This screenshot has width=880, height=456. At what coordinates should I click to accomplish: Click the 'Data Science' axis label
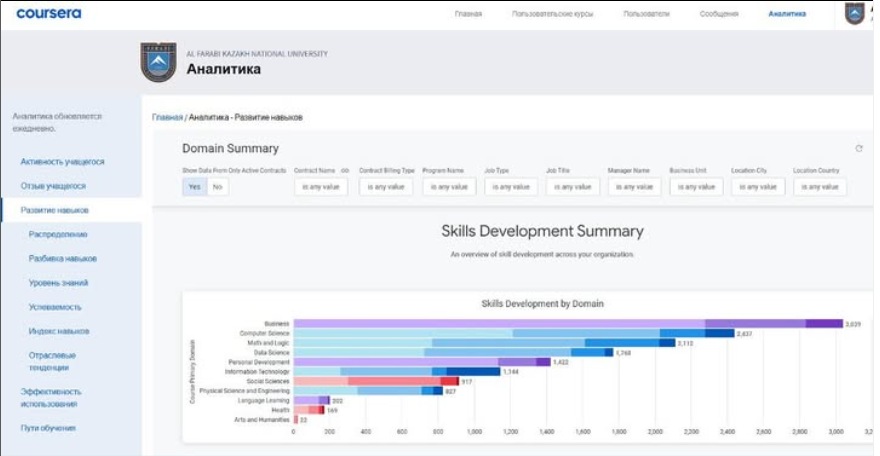click(272, 353)
